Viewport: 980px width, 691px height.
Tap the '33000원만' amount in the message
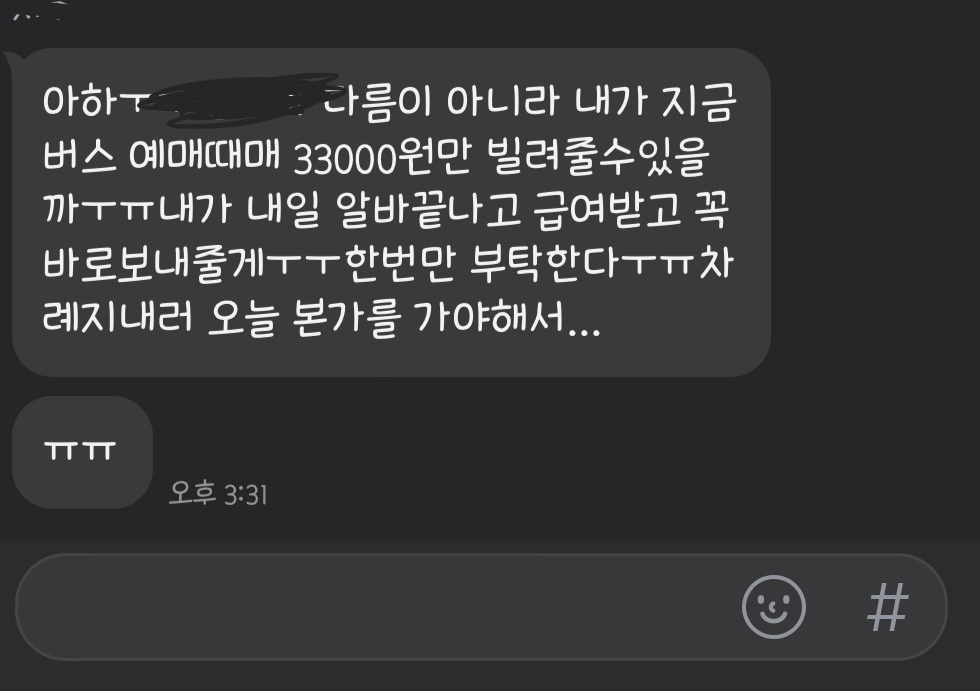[x=381, y=157]
